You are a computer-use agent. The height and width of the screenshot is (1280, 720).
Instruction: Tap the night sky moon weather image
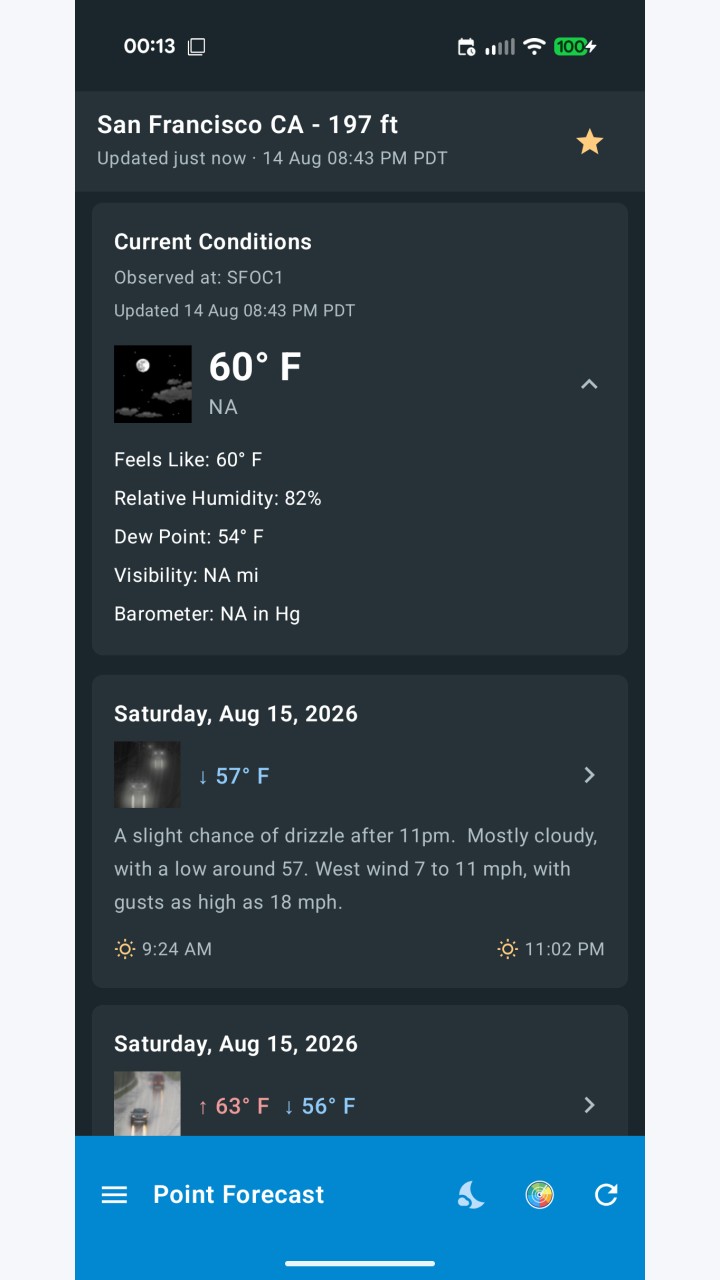pyautogui.click(x=153, y=384)
